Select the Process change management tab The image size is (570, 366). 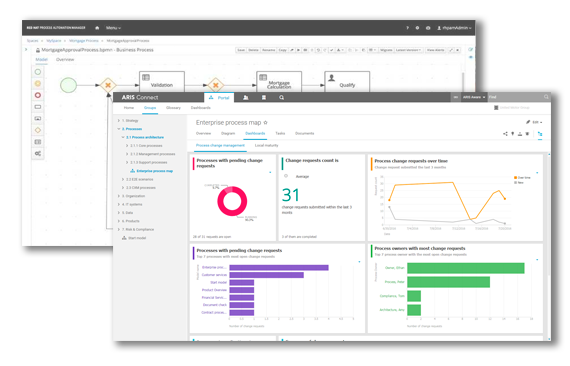coord(220,145)
